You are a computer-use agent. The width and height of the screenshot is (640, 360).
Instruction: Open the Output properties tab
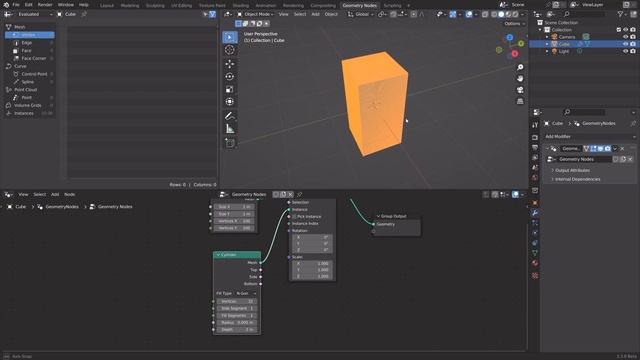[x=535, y=147]
